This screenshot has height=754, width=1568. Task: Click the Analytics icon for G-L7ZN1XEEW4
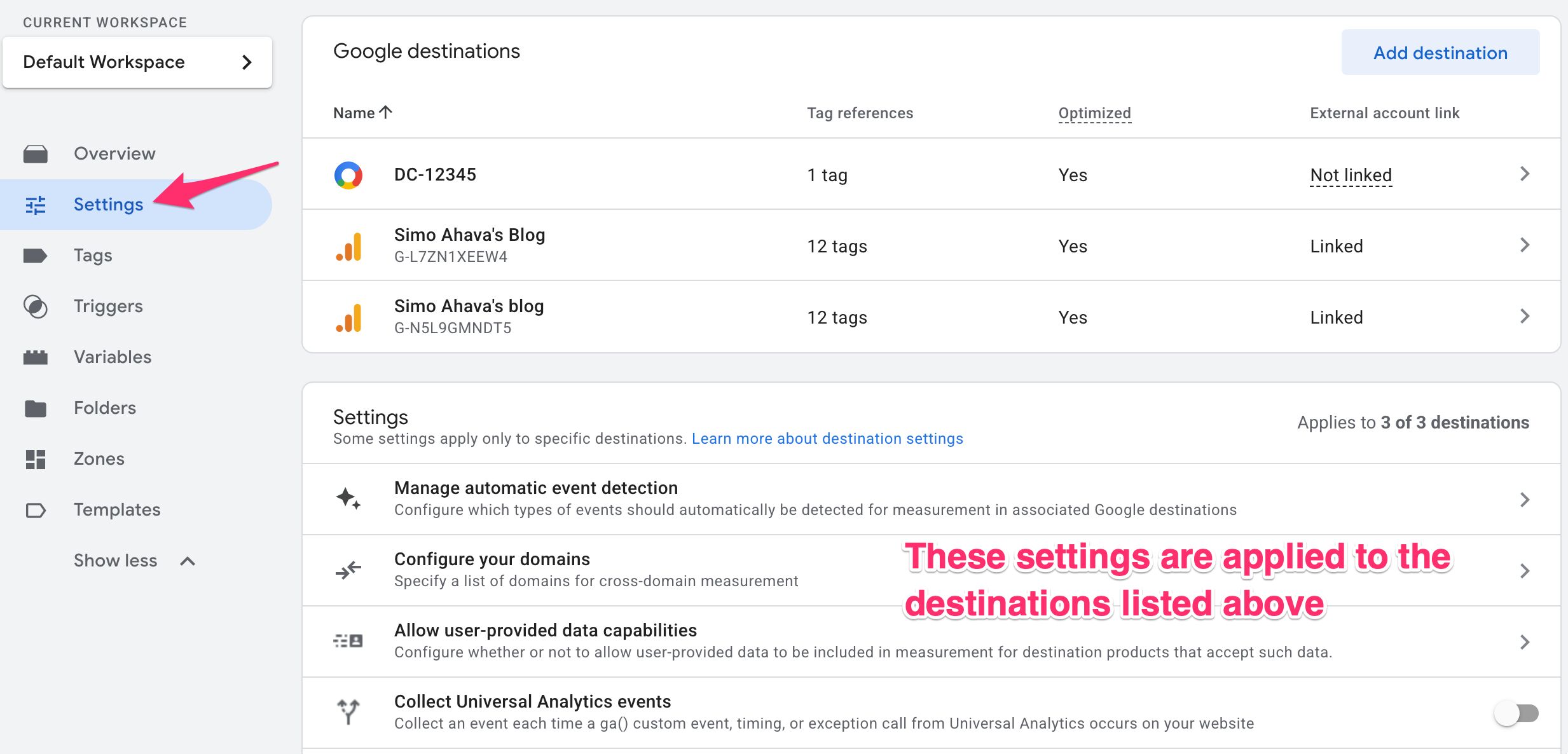[x=348, y=247]
